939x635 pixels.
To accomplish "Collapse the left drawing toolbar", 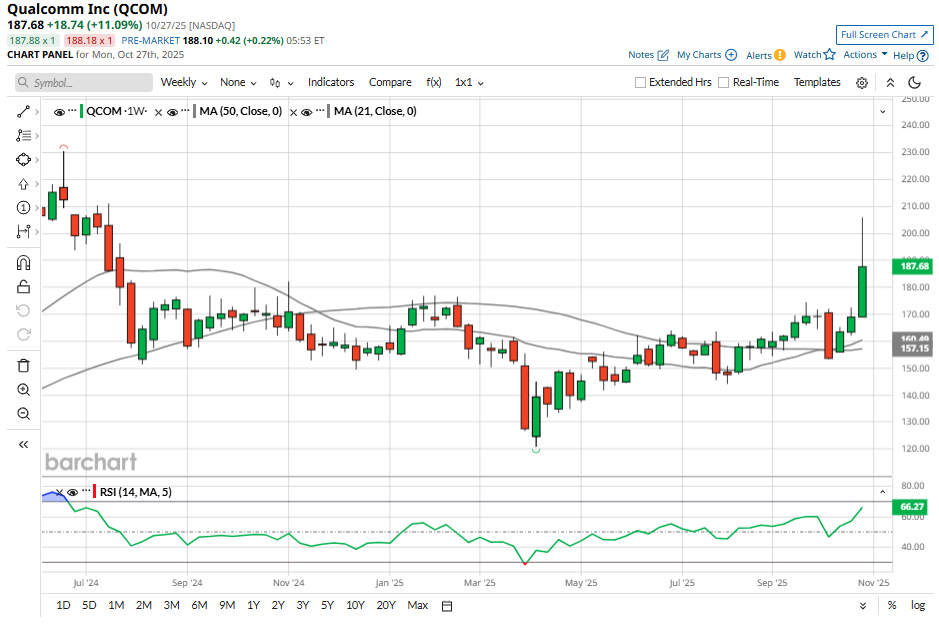I will 23,444.
